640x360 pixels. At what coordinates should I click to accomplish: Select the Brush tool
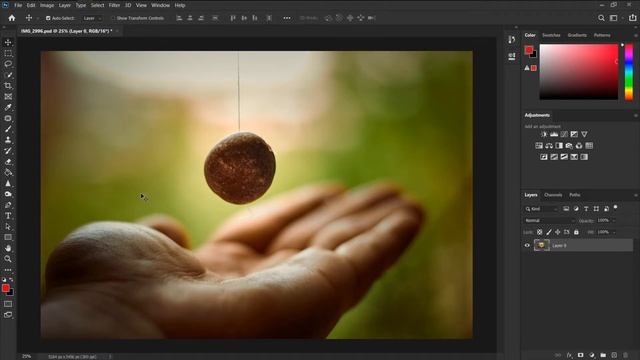coord(8,129)
